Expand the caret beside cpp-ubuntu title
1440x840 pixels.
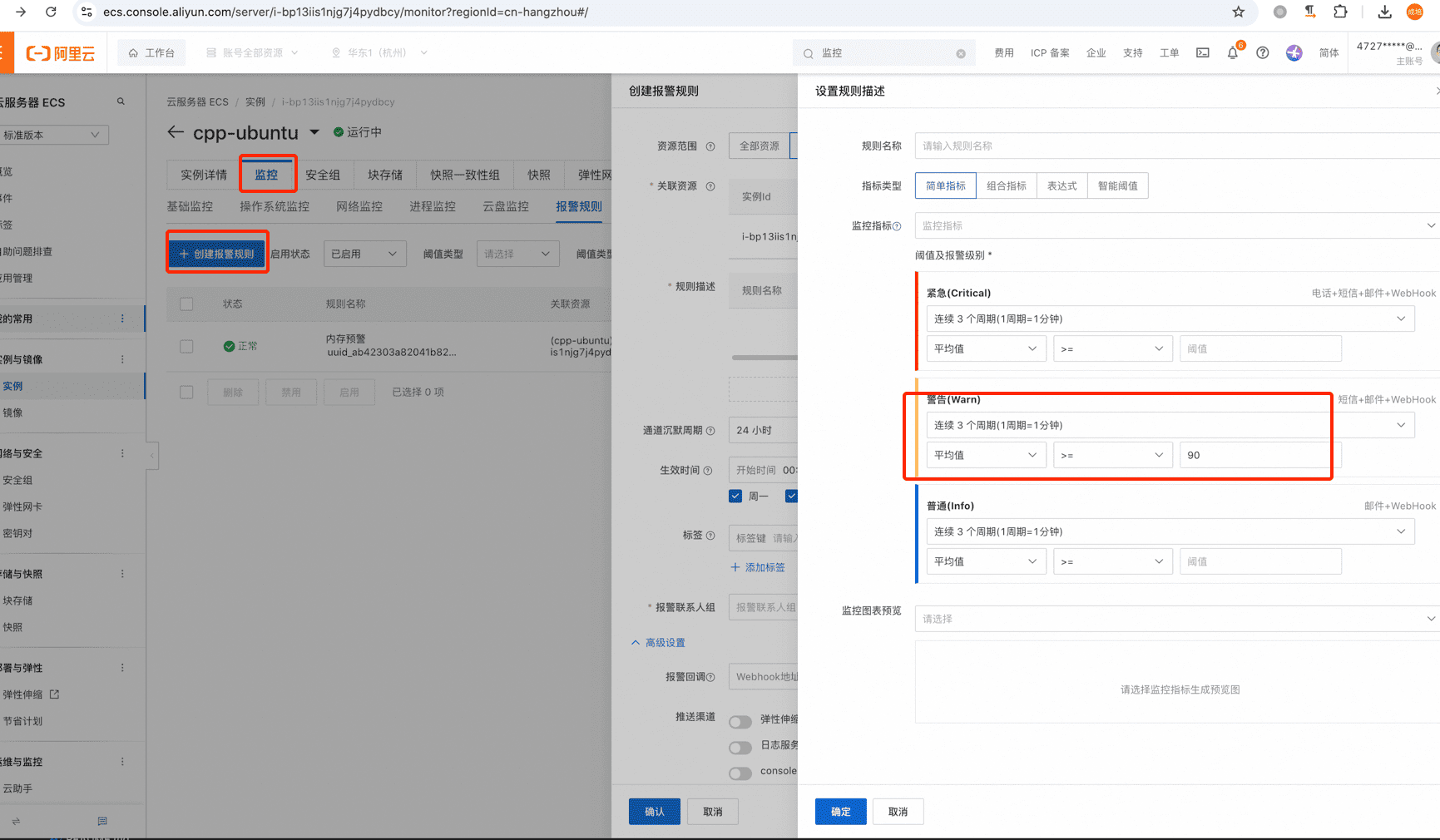click(x=314, y=132)
